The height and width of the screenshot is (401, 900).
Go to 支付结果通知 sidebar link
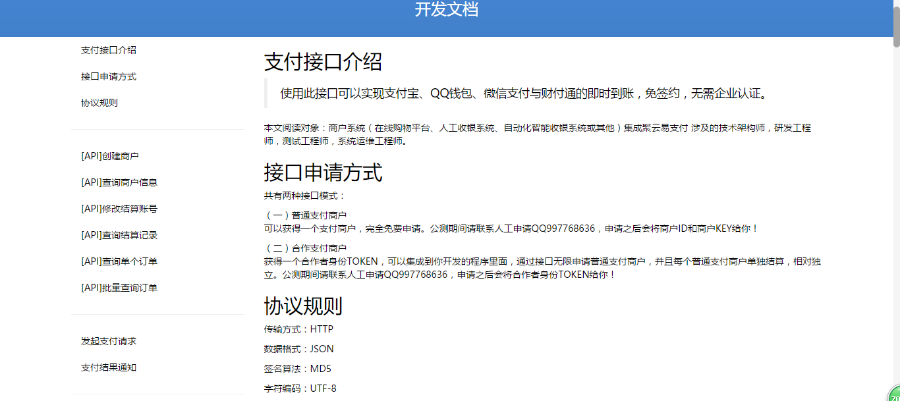click(x=109, y=368)
